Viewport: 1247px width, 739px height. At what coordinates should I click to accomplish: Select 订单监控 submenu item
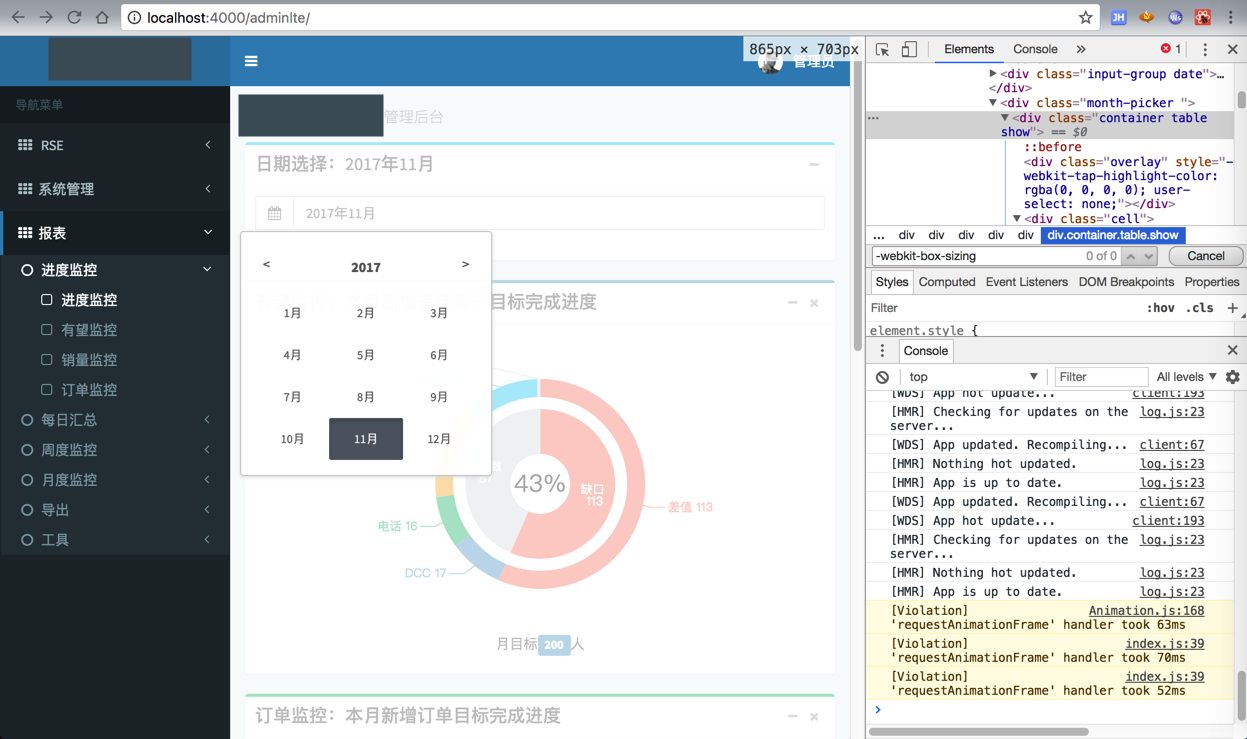(x=89, y=390)
